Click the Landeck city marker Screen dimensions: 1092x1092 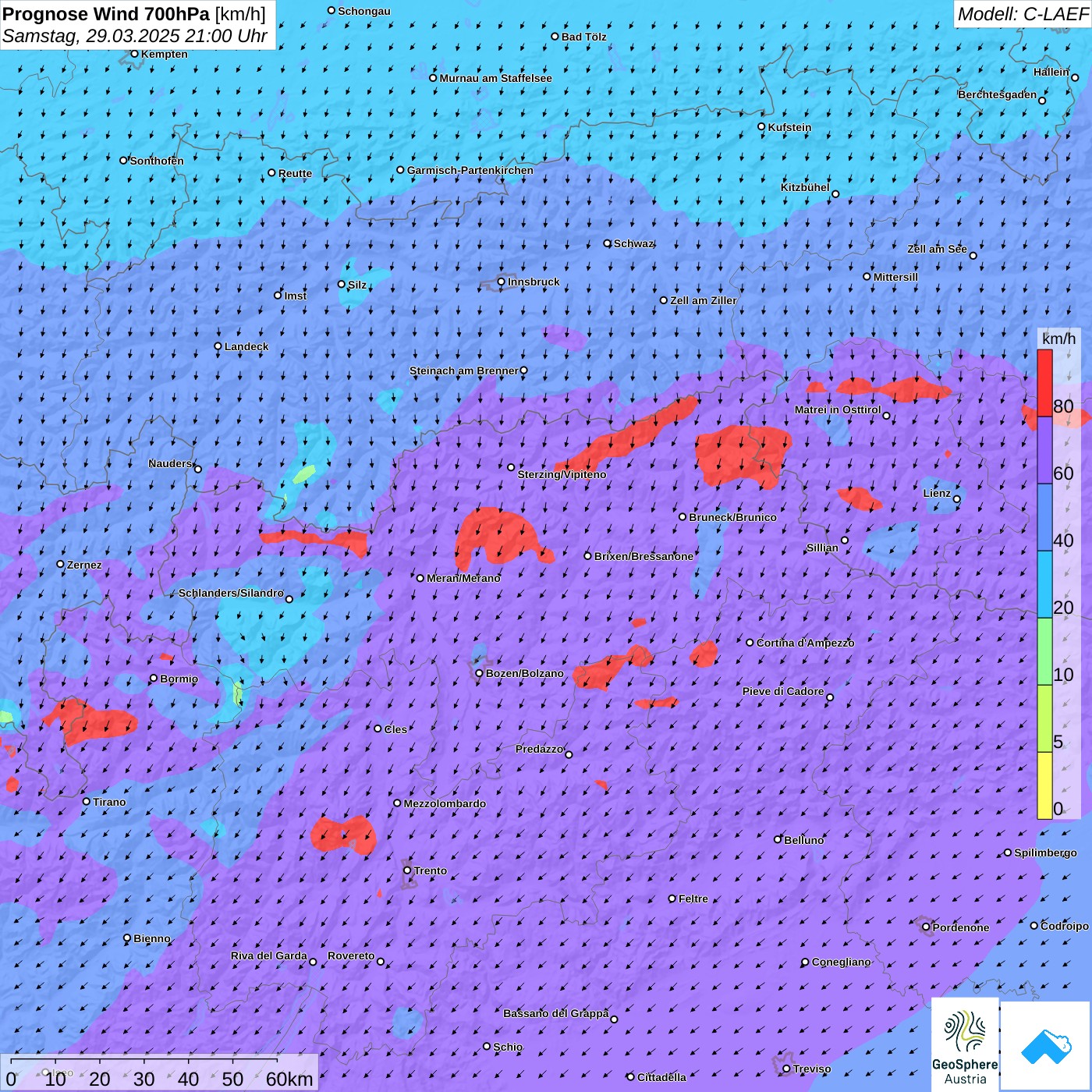click(218, 346)
